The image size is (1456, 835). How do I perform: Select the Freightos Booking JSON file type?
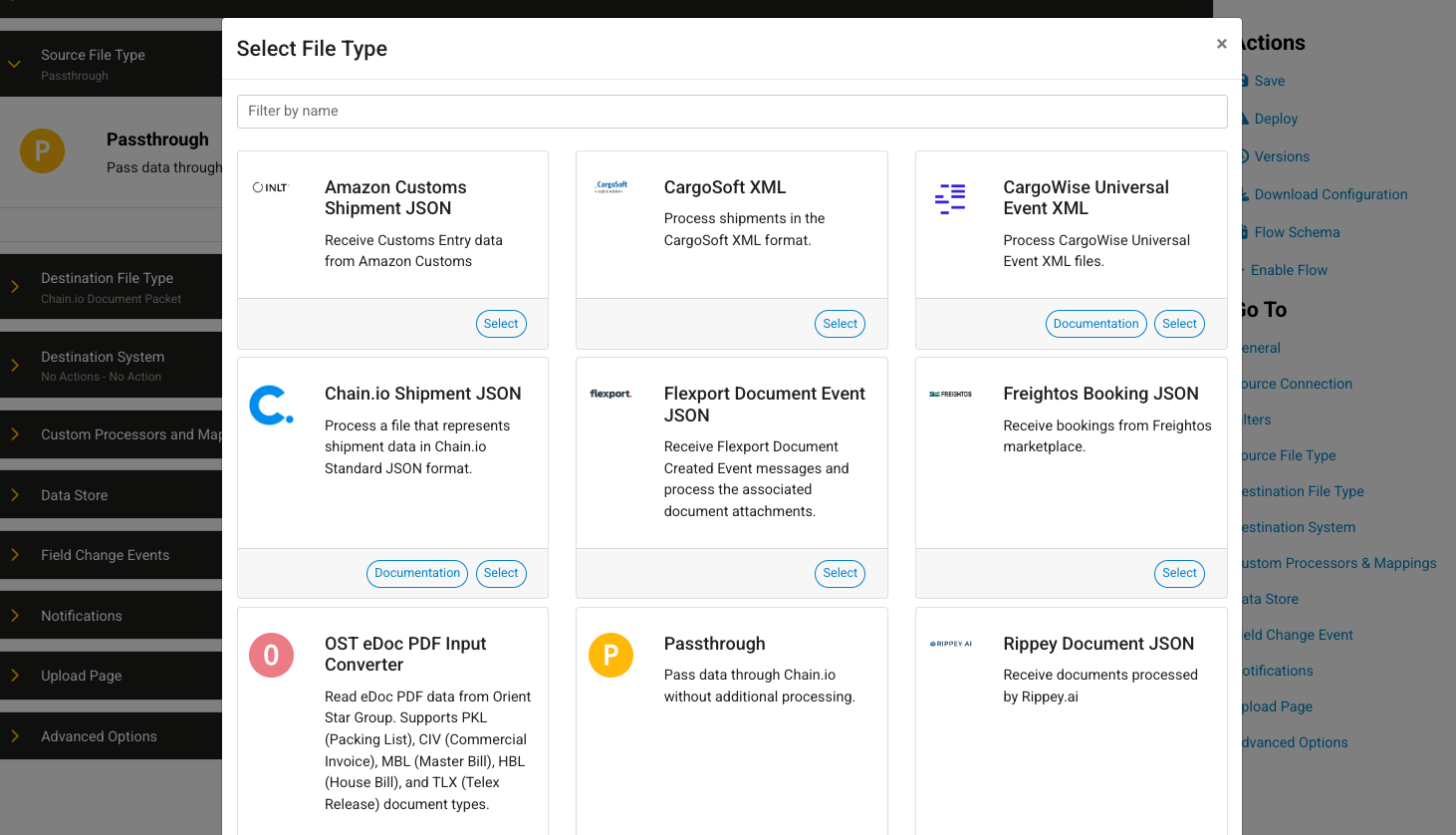(x=1179, y=573)
